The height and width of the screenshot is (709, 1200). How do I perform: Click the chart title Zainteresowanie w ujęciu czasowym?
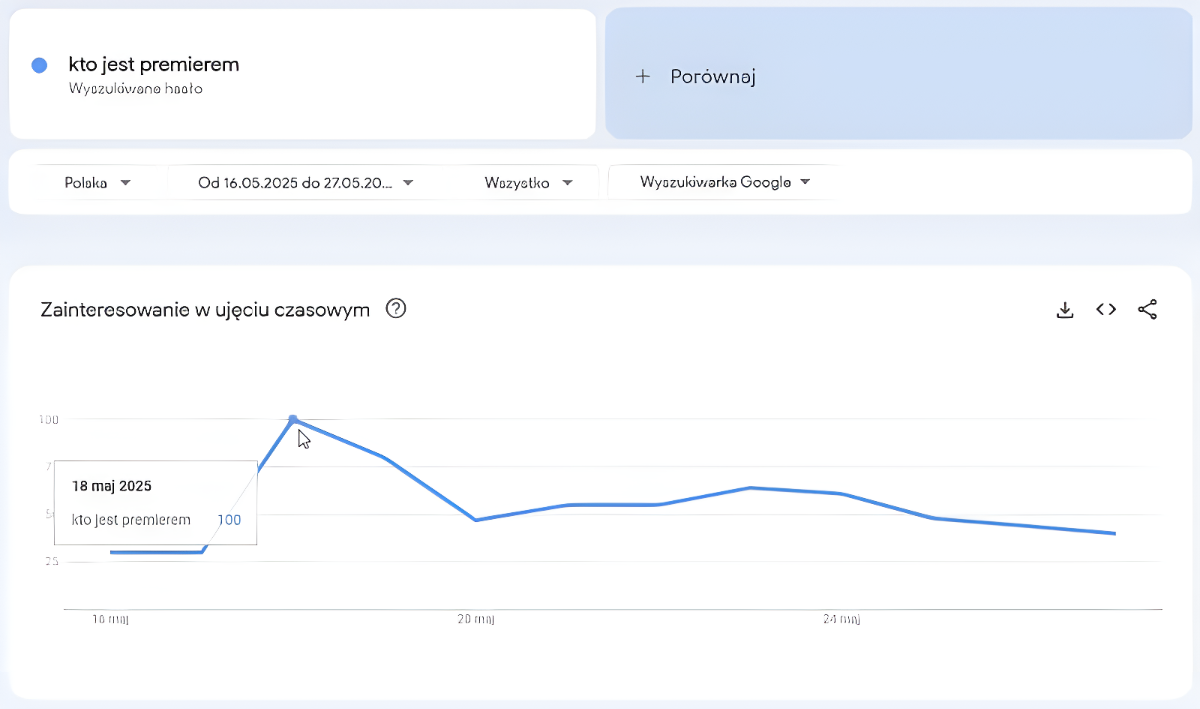coord(205,310)
